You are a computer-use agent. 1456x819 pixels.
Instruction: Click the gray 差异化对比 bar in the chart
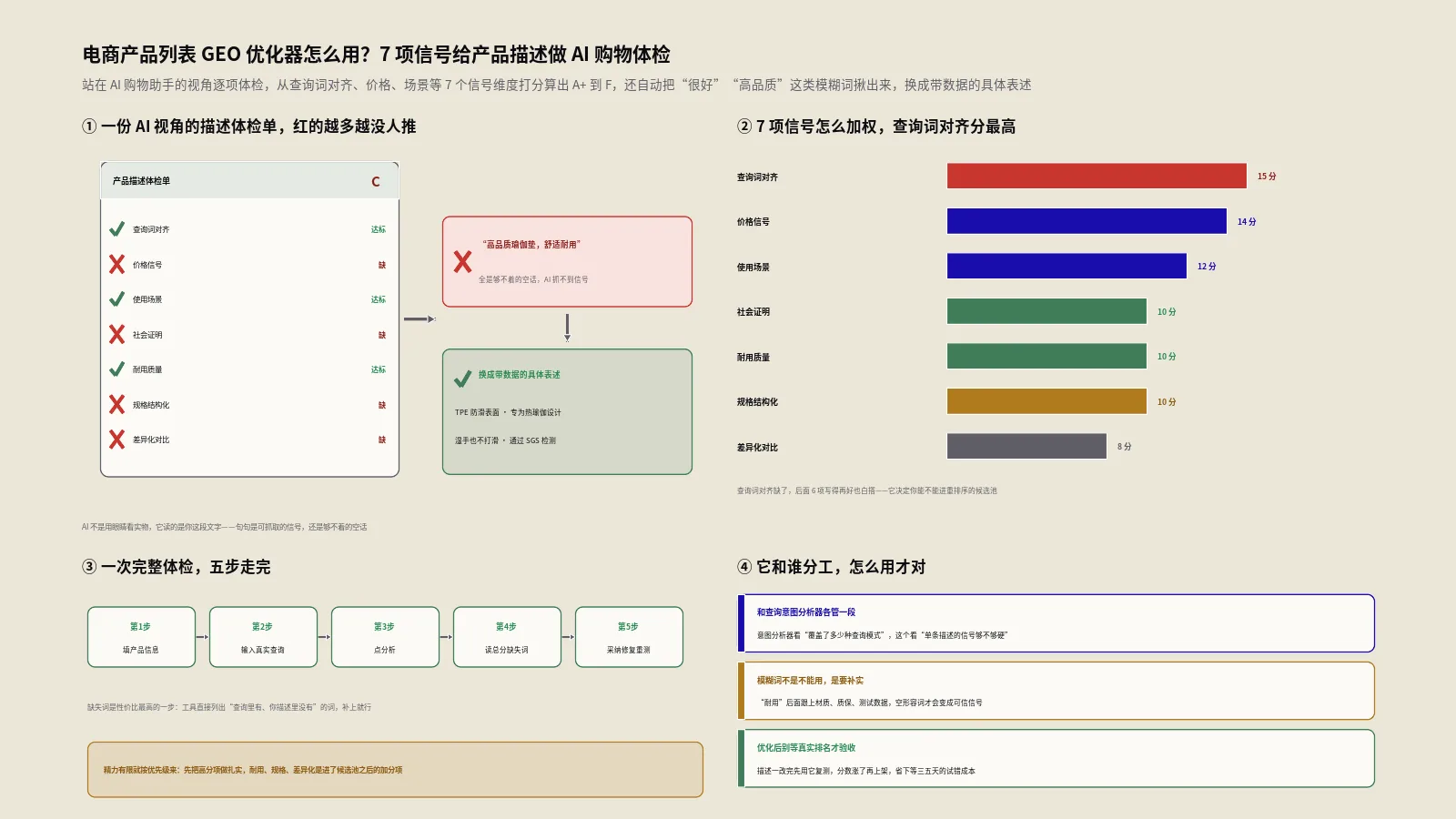click(x=1026, y=446)
